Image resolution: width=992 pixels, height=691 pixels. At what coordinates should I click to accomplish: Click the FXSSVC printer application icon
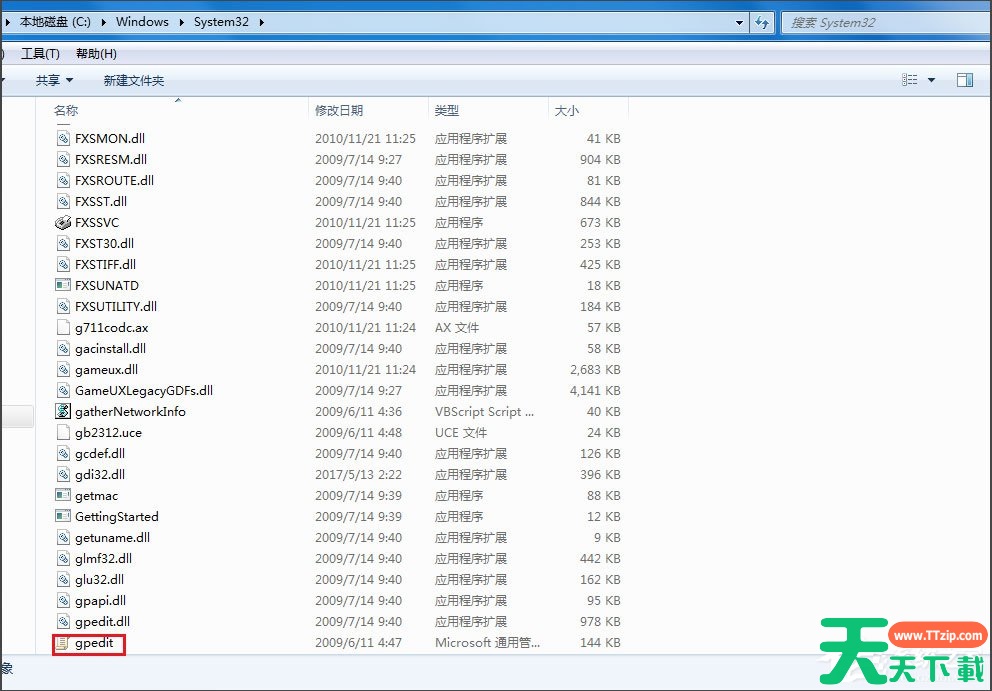click(62, 222)
